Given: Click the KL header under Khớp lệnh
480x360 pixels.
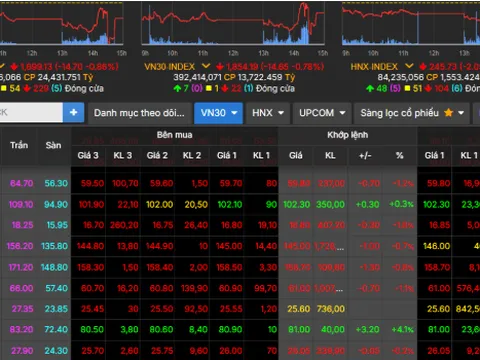Looking at the screenshot, I should click(x=330, y=155).
